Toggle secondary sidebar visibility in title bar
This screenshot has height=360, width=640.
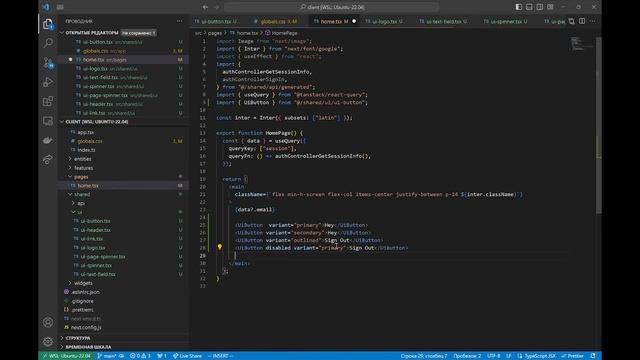tap(540, 7)
